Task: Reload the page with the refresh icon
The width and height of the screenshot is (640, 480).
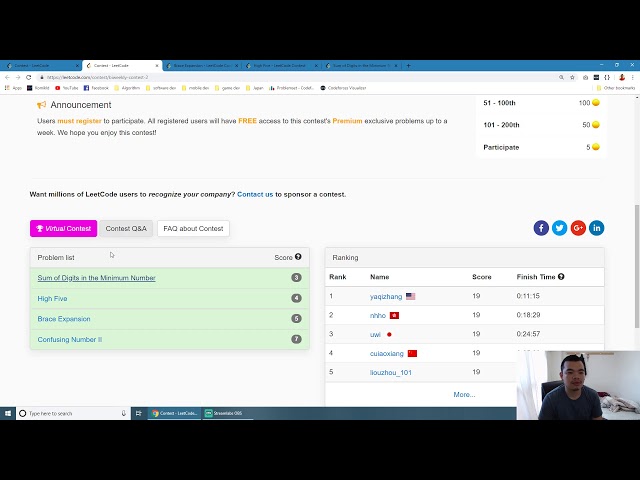Action: (29, 77)
